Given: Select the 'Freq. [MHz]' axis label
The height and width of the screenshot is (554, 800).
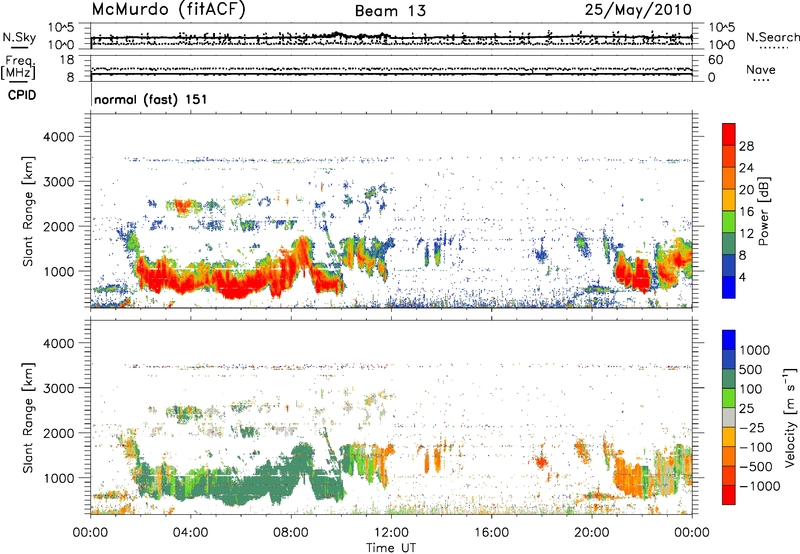Looking at the screenshot, I should (18, 68).
